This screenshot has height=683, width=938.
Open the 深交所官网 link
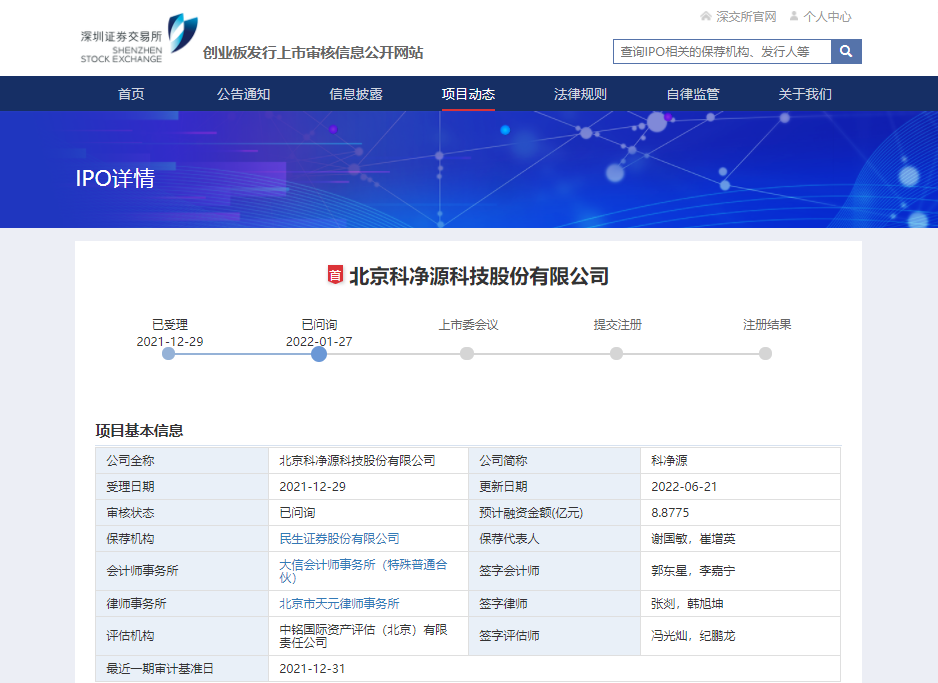[746, 17]
